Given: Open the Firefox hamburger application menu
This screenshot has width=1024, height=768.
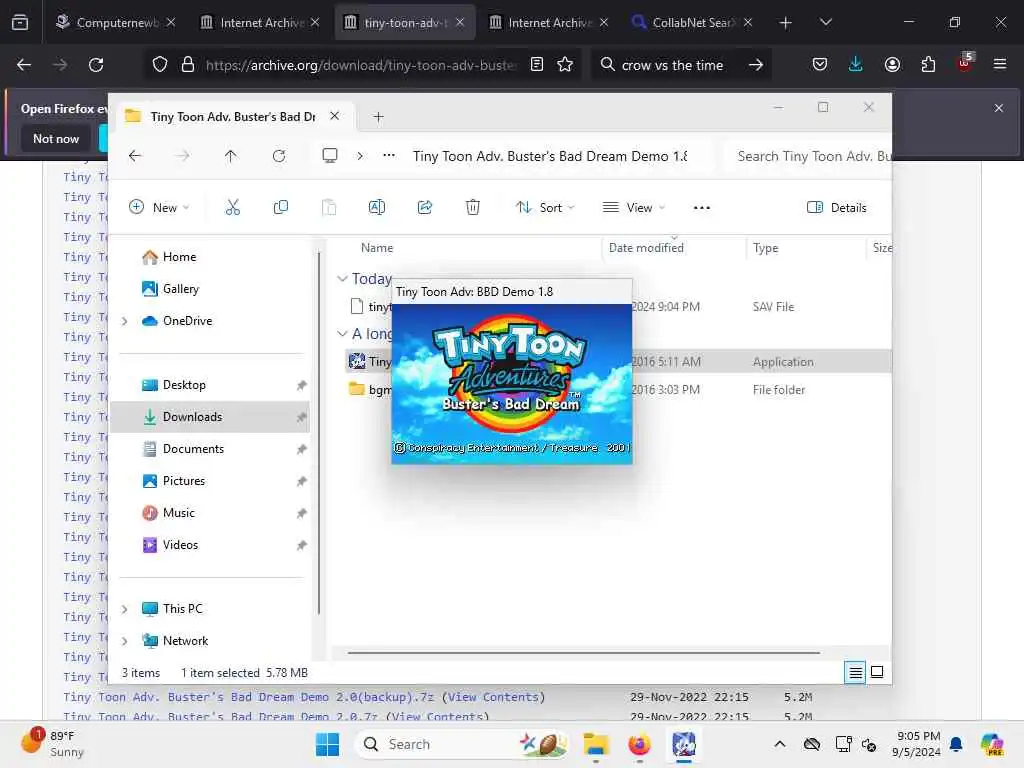Looking at the screenshot, I should click(x=1000, y=64).
